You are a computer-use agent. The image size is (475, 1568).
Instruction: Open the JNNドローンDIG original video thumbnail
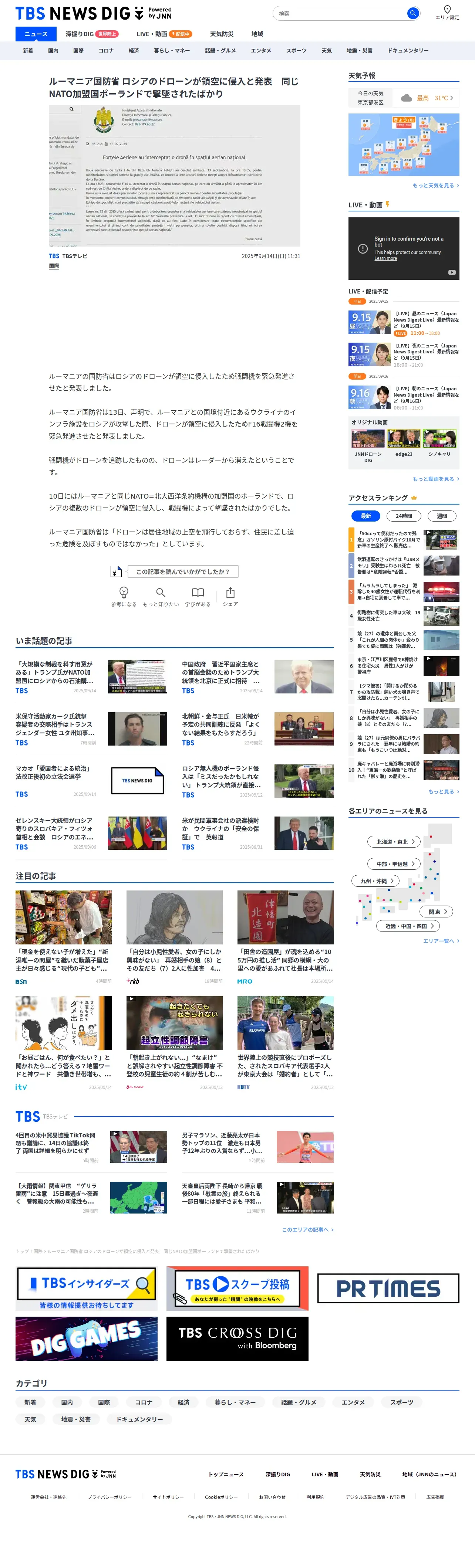pos(368,439)
